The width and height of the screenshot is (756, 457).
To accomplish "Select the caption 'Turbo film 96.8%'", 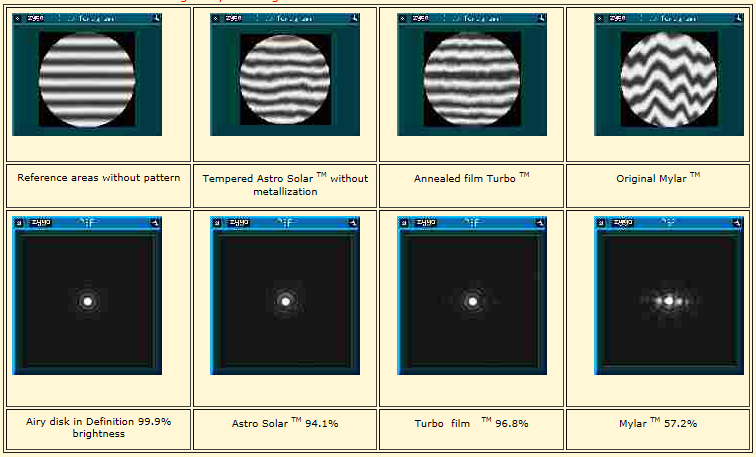I will click(472, 423).
